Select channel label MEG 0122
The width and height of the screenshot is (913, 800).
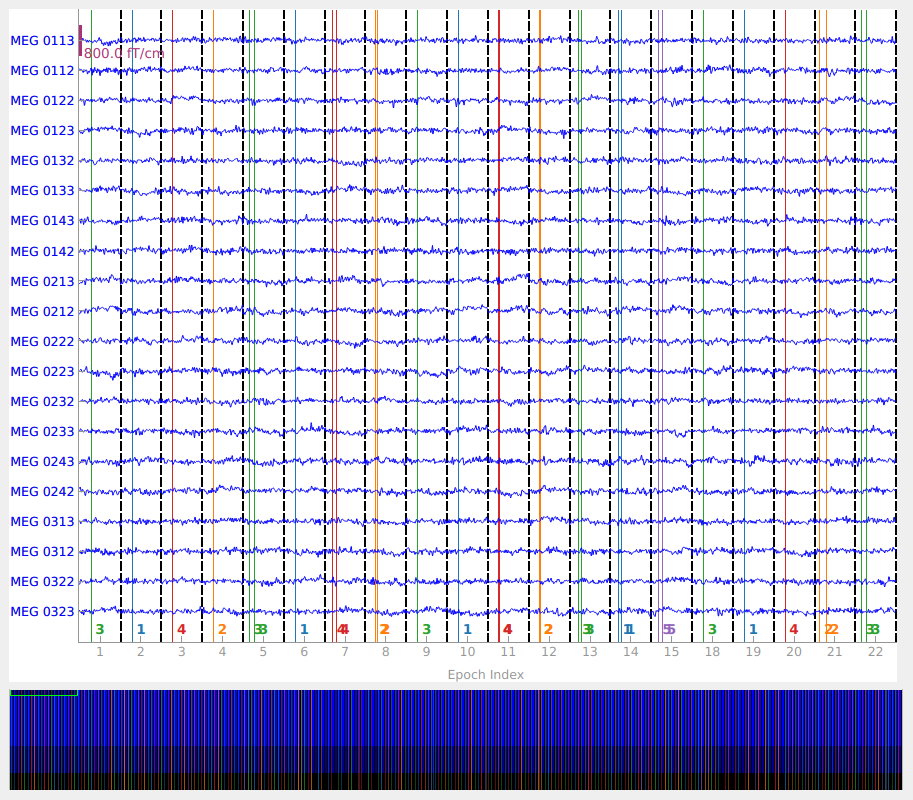43,101
